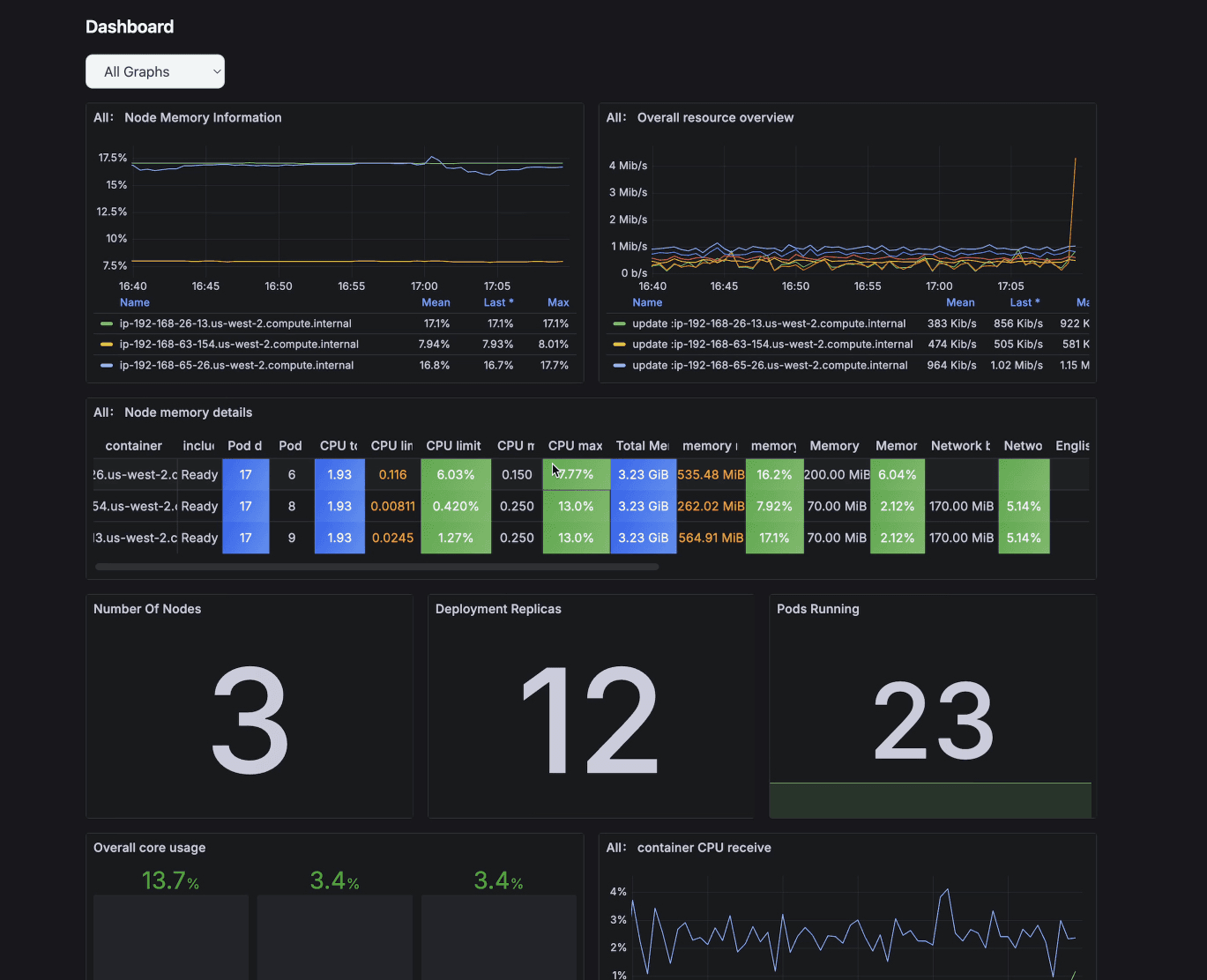This screenshot has width=1207, height=980.
Task: Sort Node Memory Information legend by Last *
Action: [x=498, y=302]
